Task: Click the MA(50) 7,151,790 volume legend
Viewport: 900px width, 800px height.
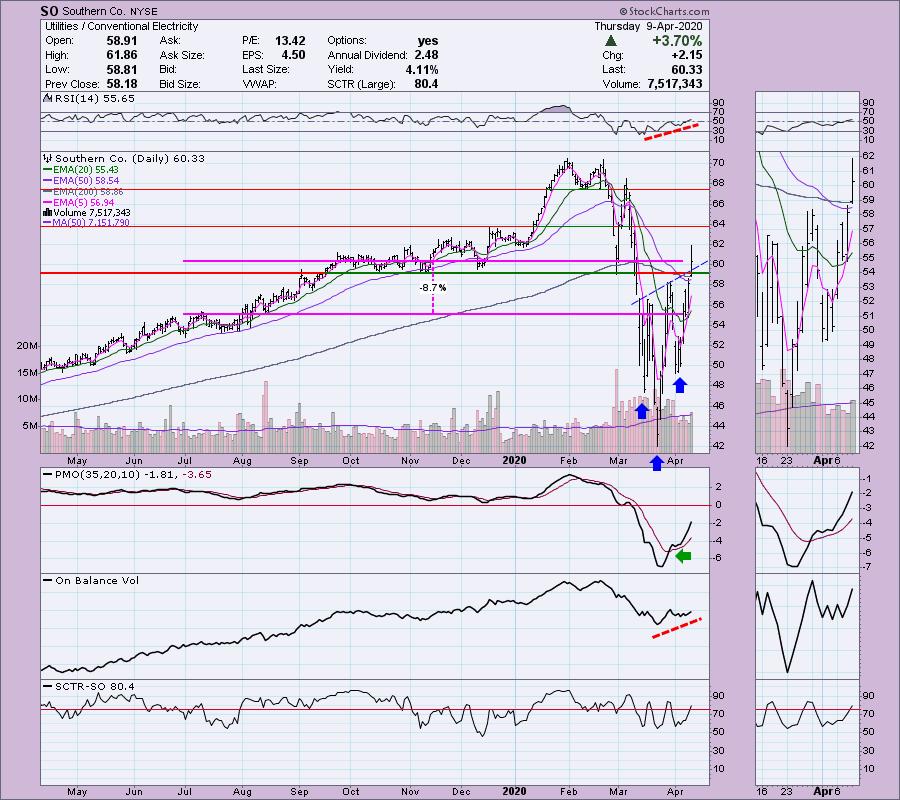Action: [87, 223]
